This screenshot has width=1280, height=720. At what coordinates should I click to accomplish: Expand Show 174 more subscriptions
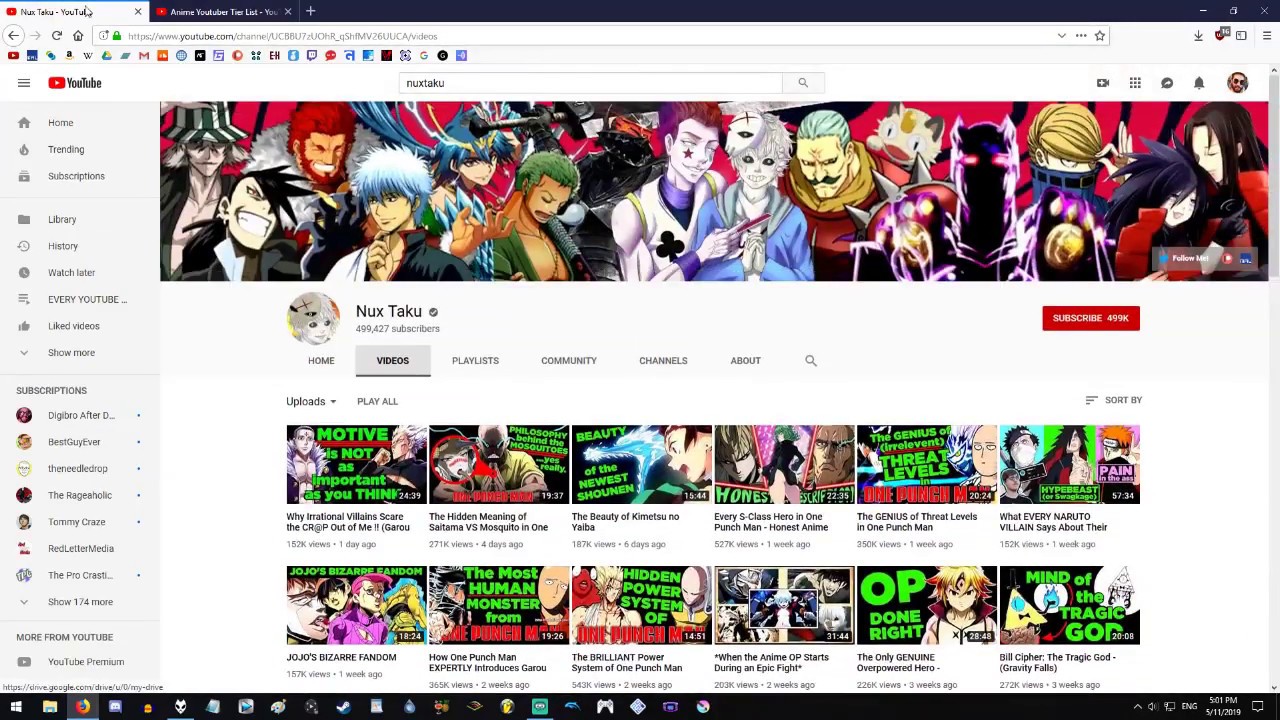(x=80, y=602)
